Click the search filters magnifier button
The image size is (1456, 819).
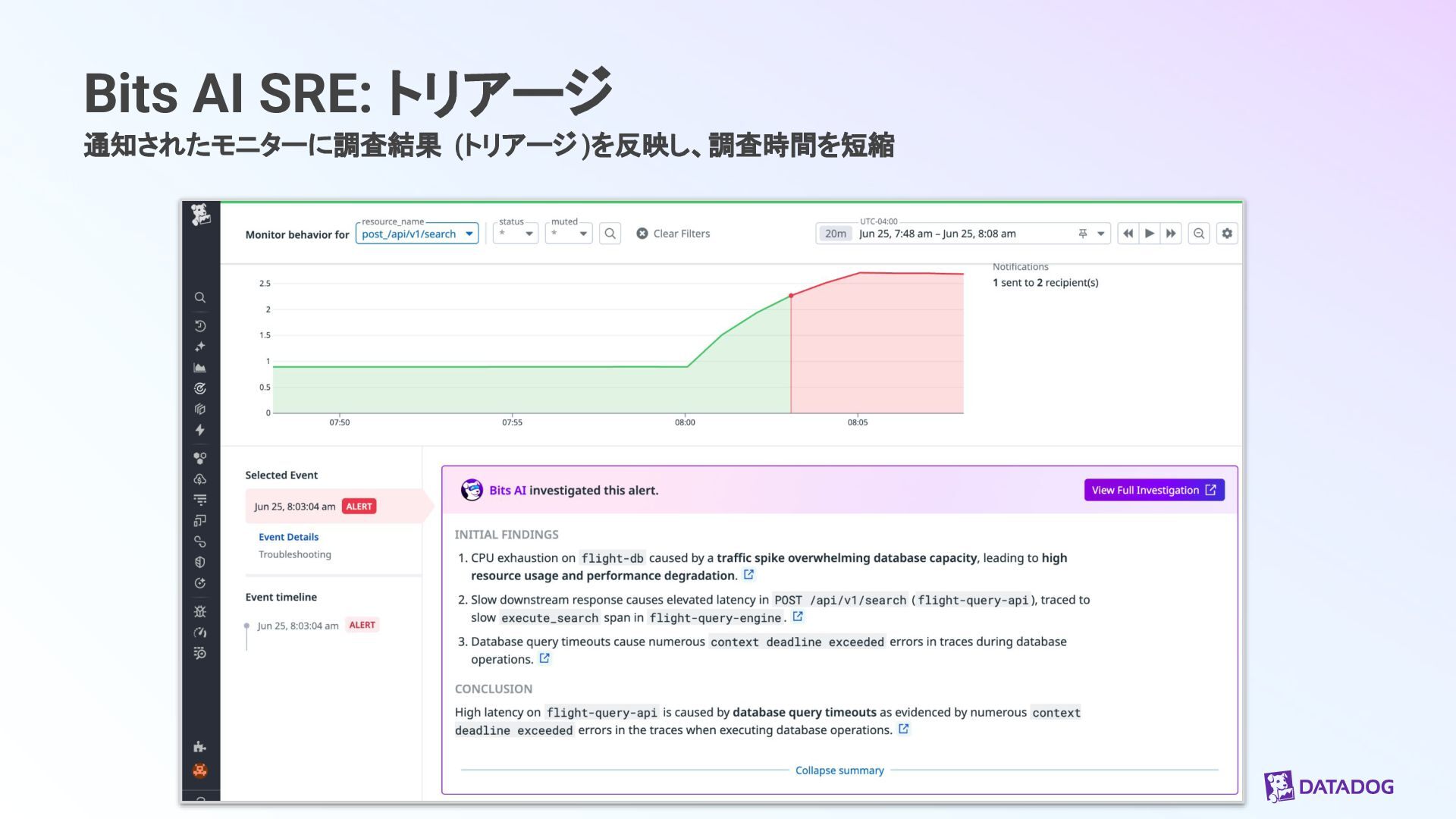[x=610, y=234]
